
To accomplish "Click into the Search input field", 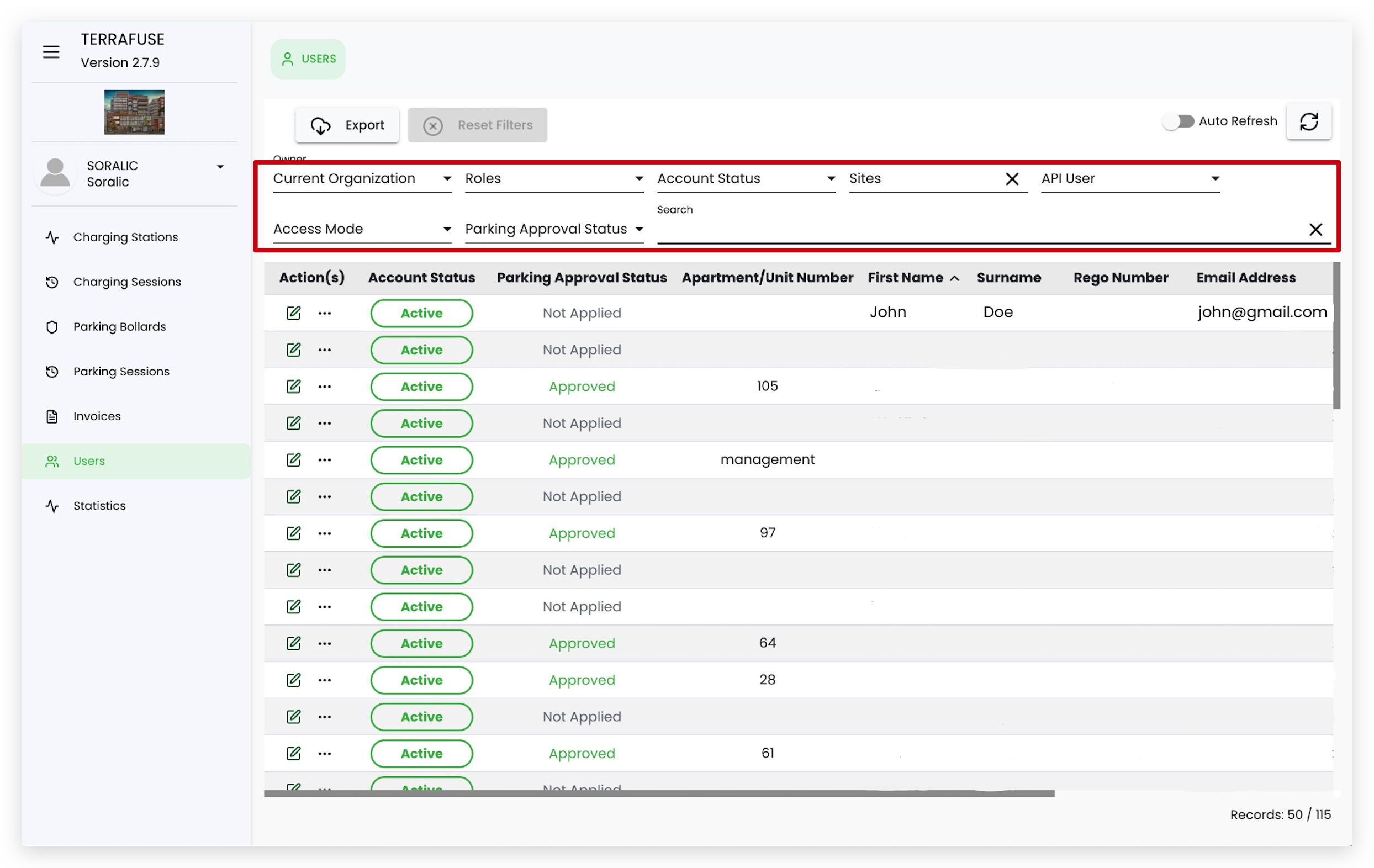I will tap(976, 230).
